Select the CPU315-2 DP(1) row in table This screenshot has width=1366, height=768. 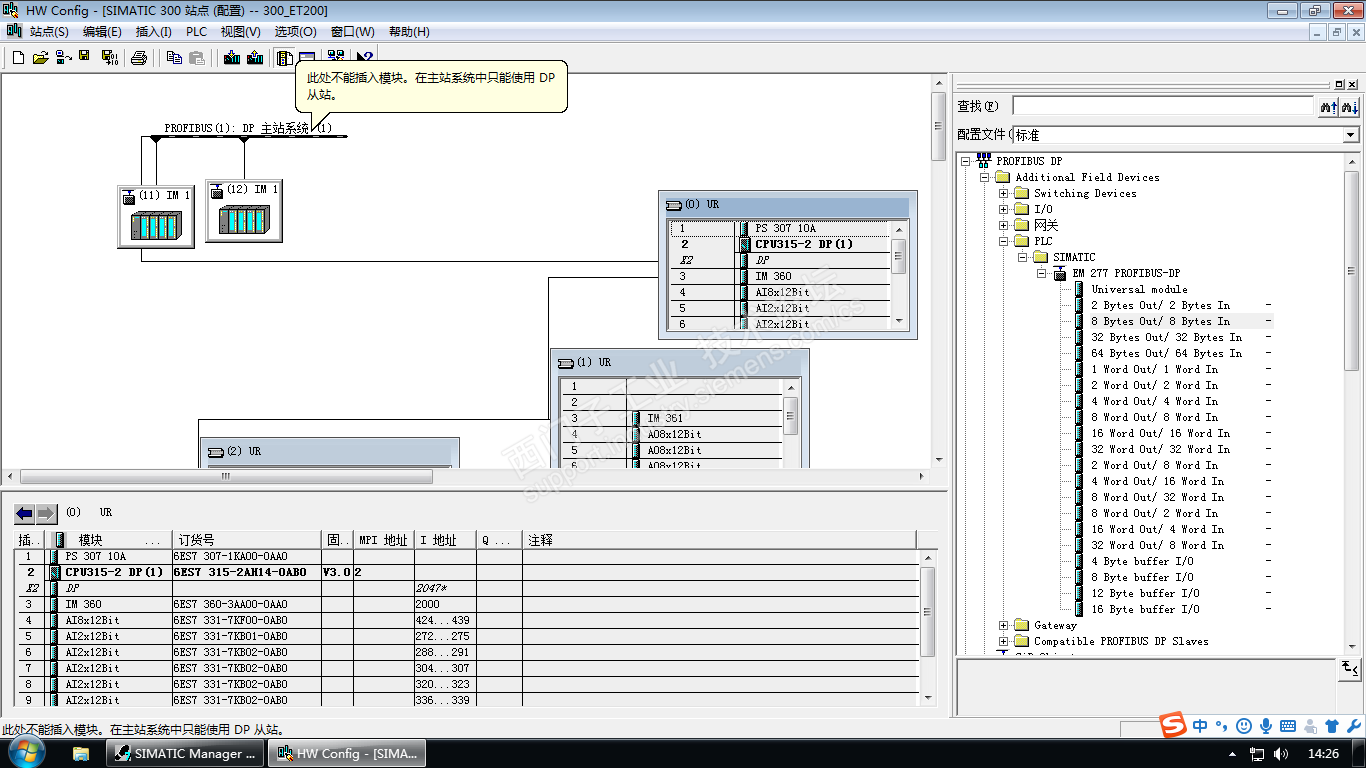113,572
